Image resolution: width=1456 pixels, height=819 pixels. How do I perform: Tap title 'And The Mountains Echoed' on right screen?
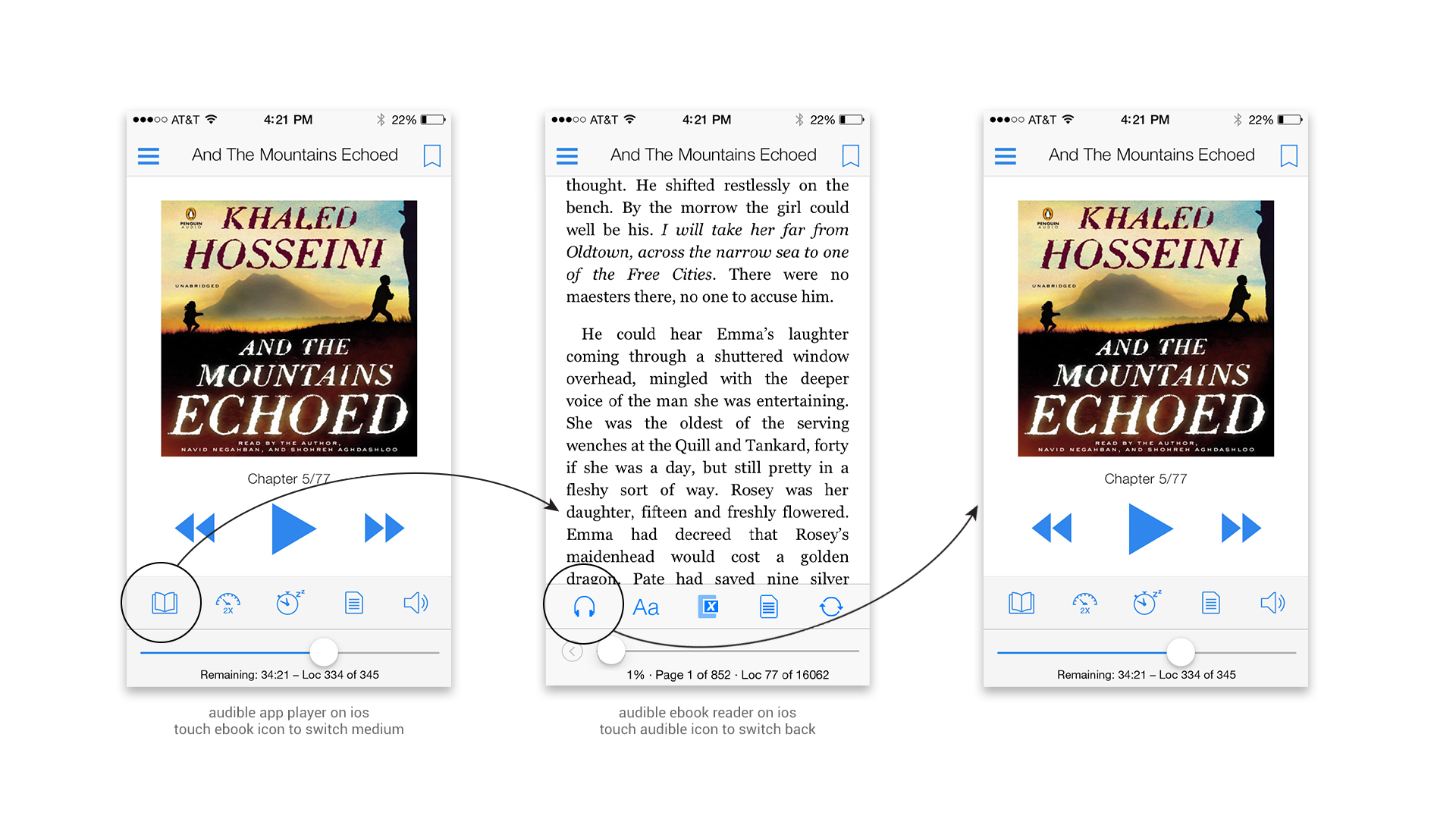[x=1152, y=155]
